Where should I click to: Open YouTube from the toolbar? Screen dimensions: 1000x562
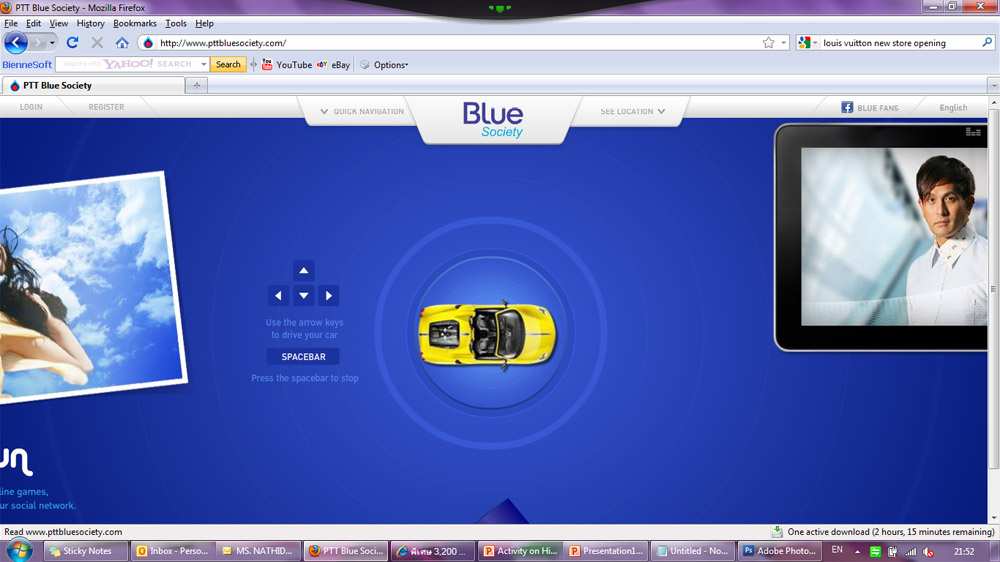tap(286, 64)
